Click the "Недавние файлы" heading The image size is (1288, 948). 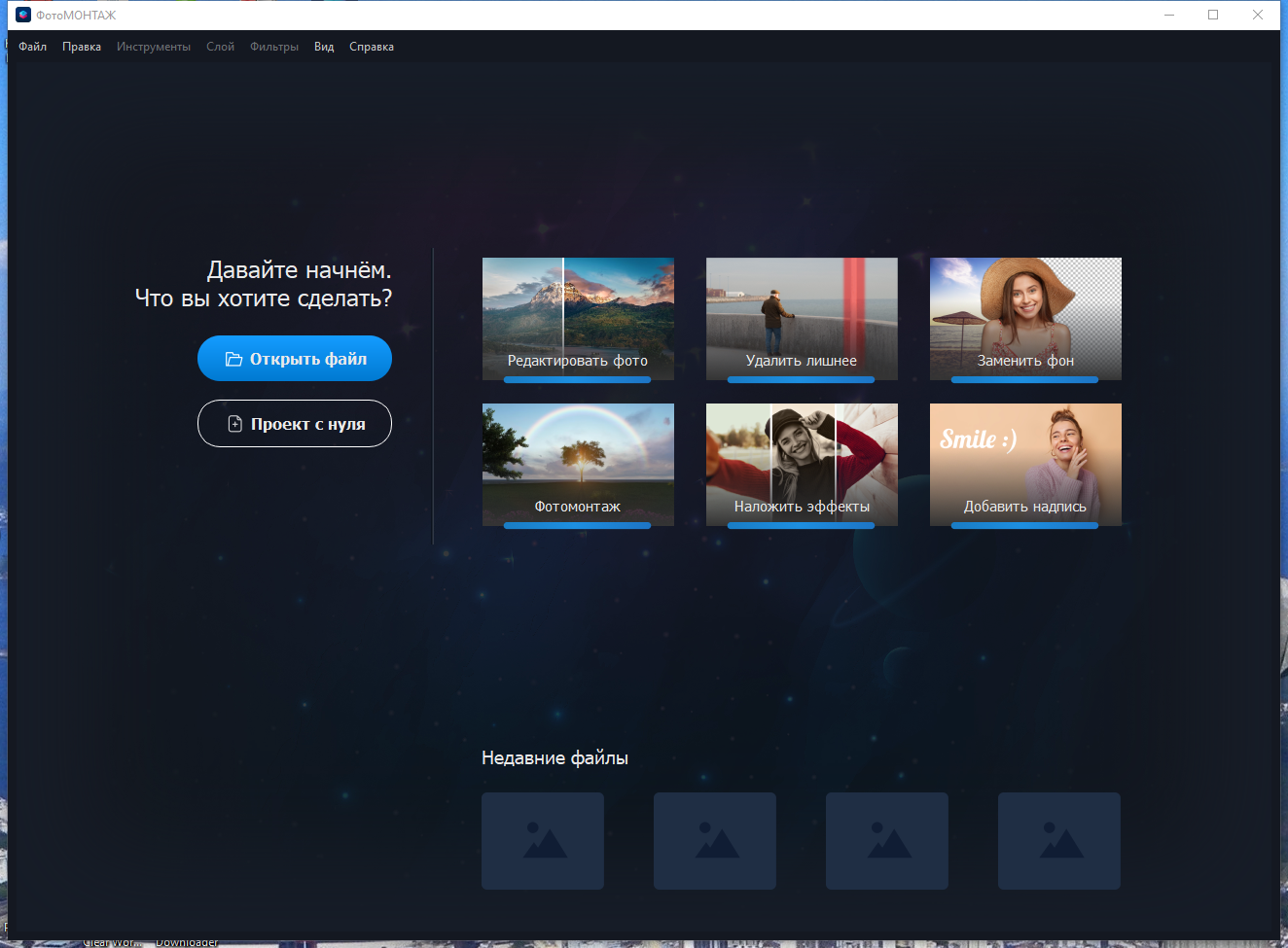(555, 757)
